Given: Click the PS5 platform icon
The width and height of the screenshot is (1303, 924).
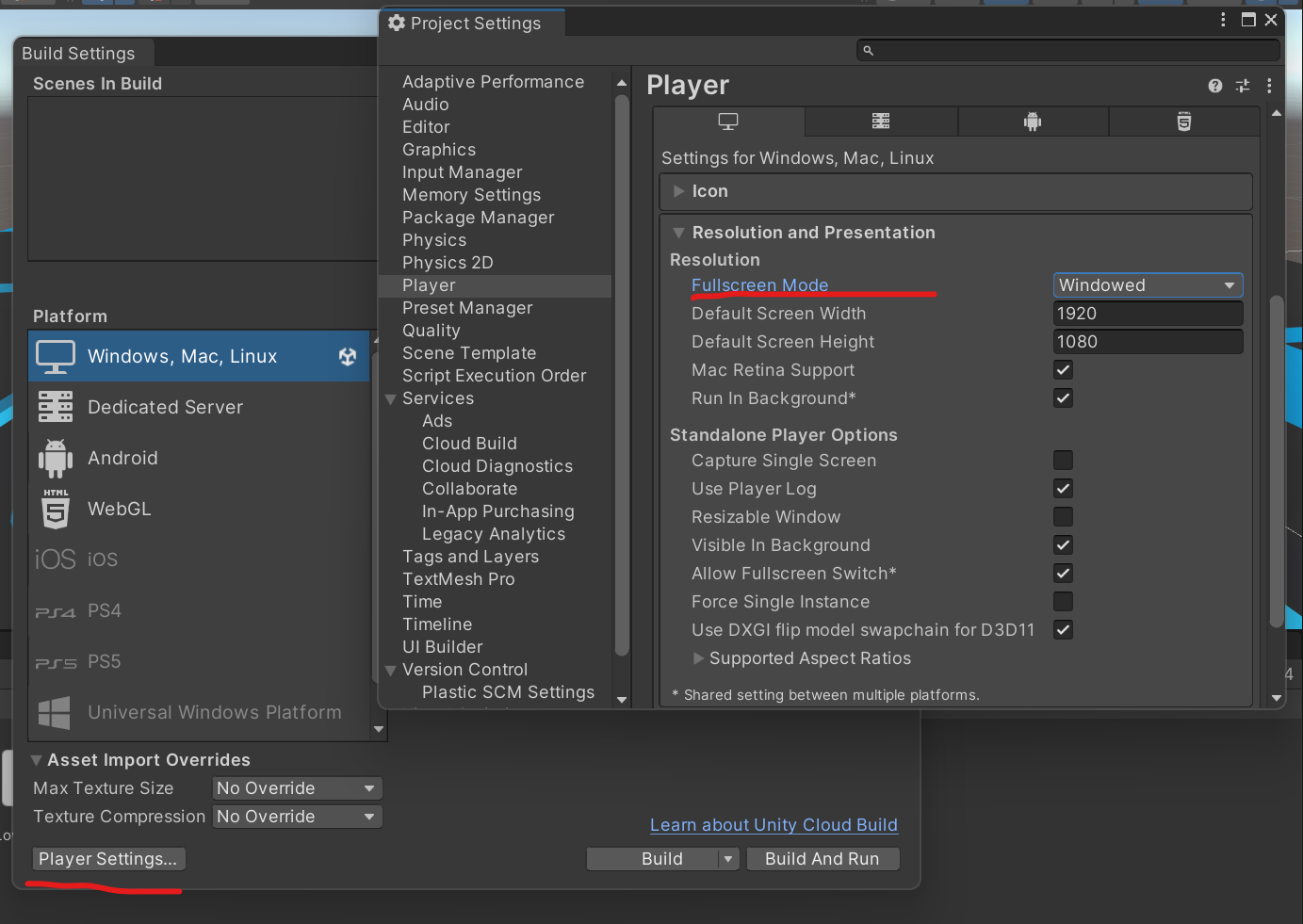Looking at the screenshot, I should tap(56, 662).
